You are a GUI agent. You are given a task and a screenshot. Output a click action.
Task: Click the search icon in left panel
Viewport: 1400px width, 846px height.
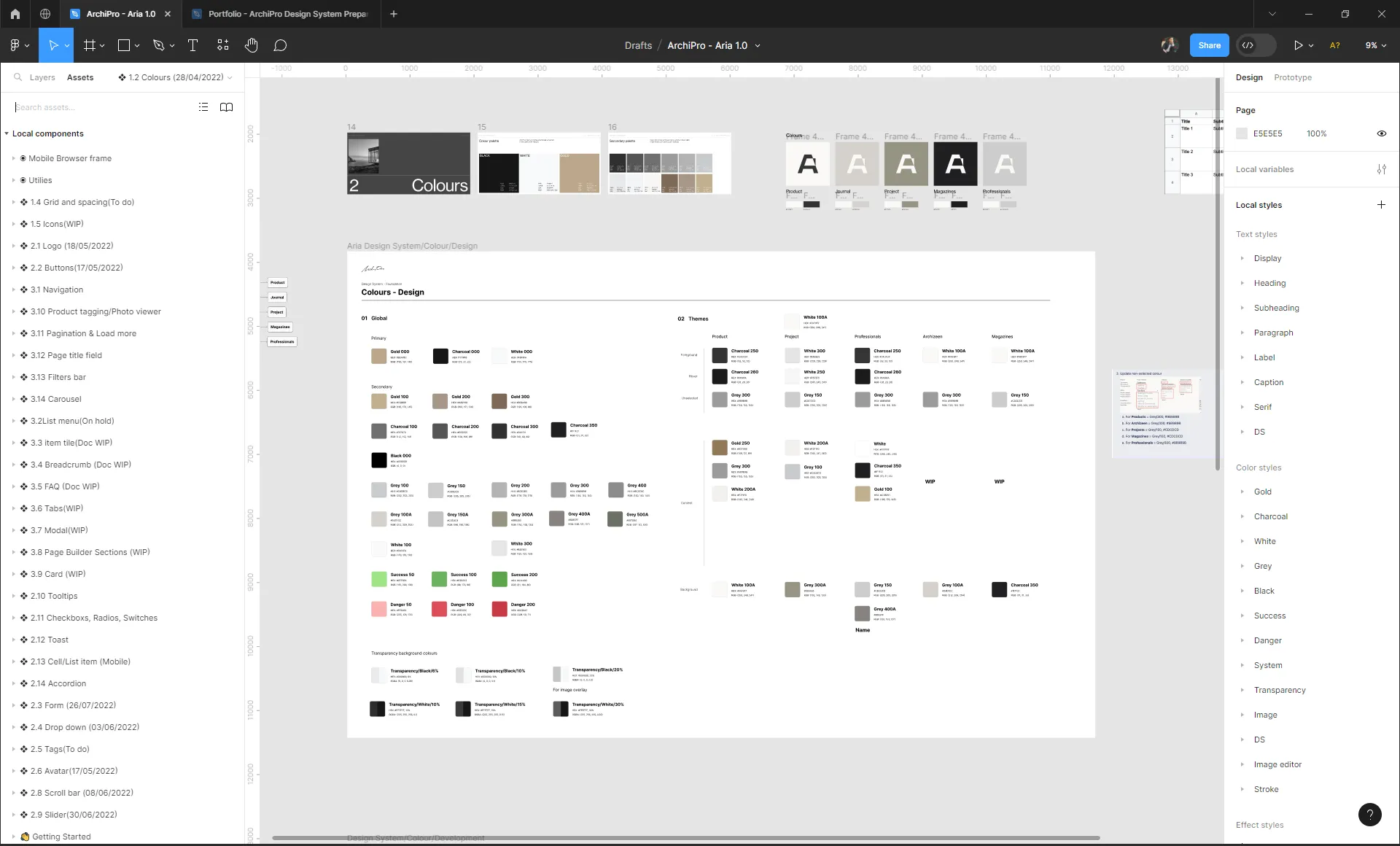click(x=17, y=77)
